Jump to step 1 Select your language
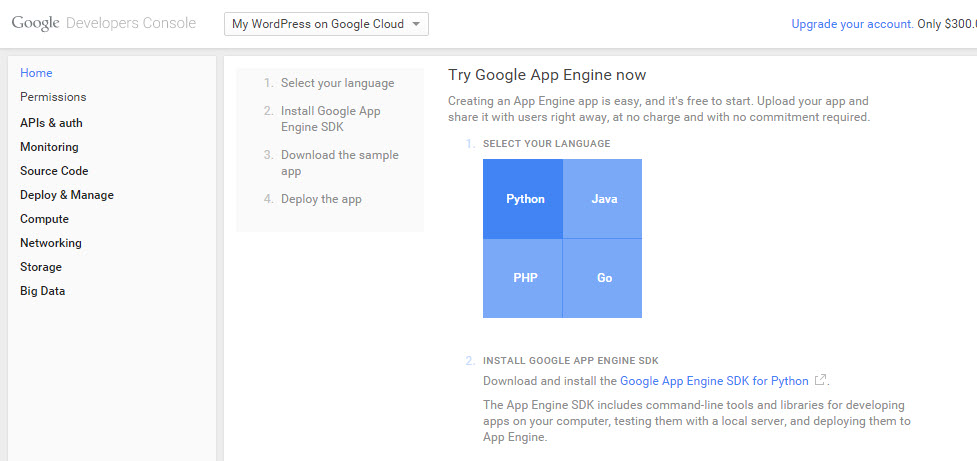Screen dimensions: 977x461 tap(337, 83)
